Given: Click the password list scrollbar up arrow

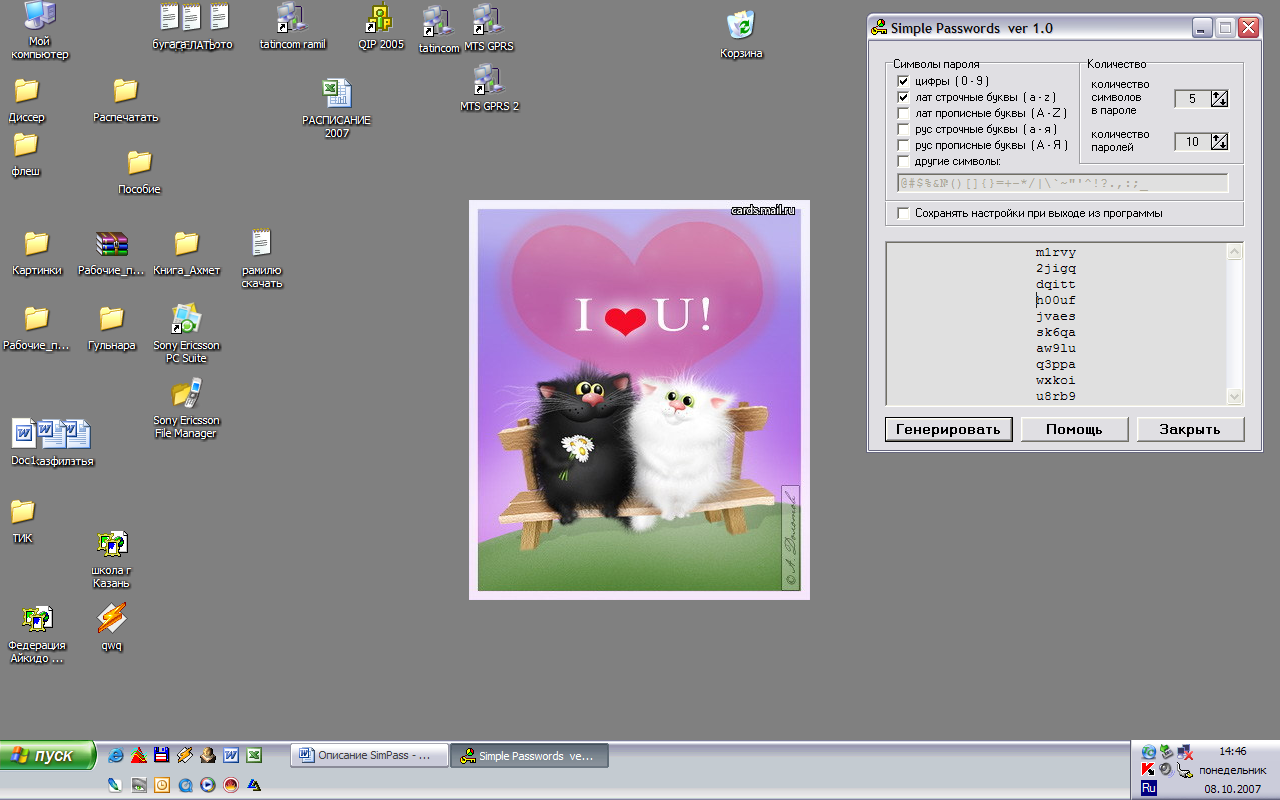Looking at the screenshot, I should click(x=1234, y=252).
